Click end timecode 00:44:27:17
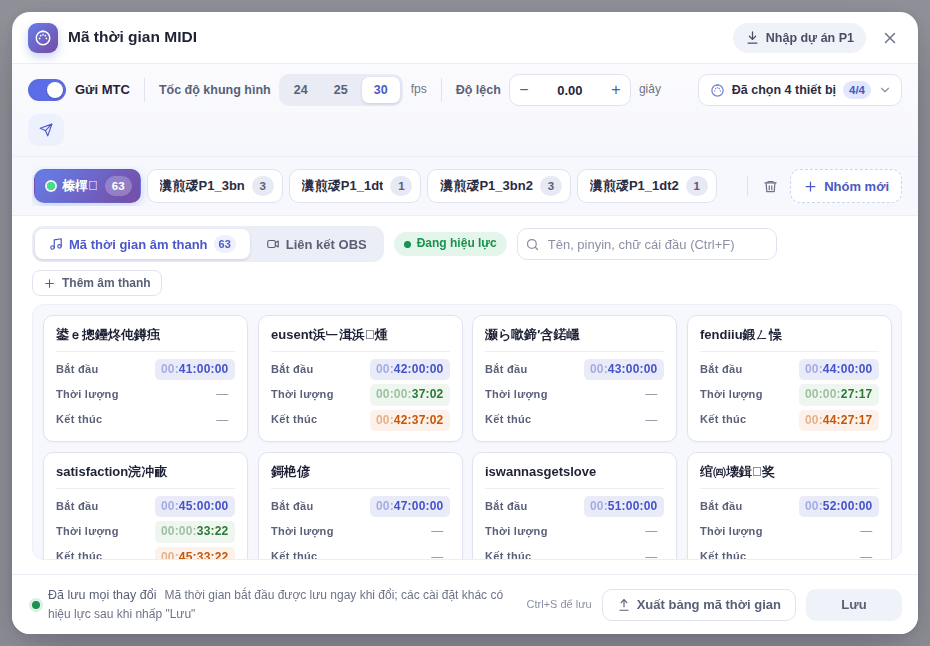This screenshot has height=646, width=930. [839, 420]
